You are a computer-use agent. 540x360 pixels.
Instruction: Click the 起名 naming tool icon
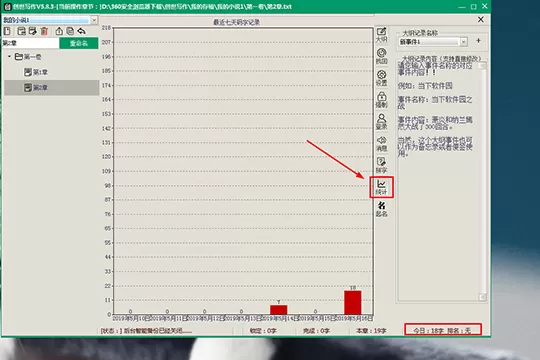[381, 209]
